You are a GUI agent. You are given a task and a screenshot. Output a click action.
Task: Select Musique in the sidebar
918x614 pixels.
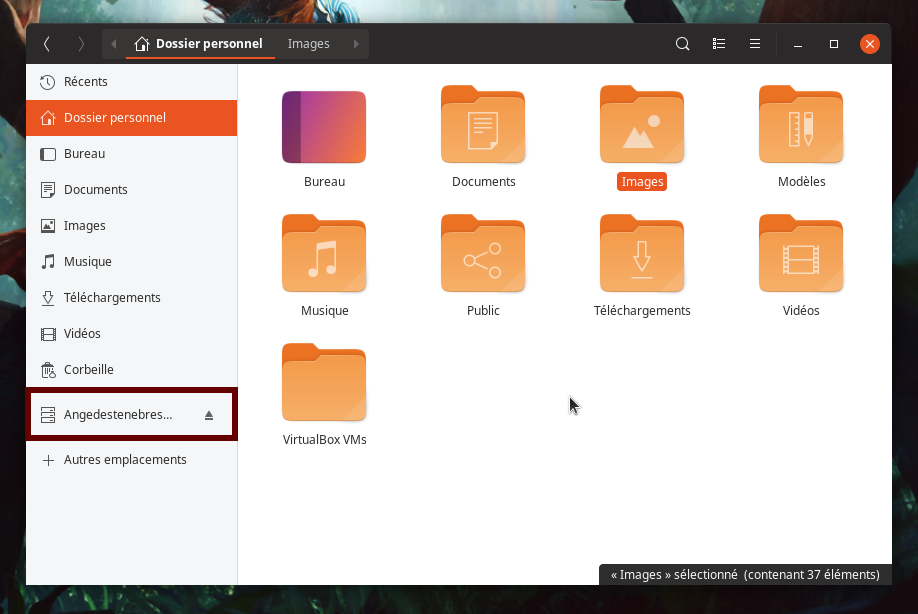(87, 262)
